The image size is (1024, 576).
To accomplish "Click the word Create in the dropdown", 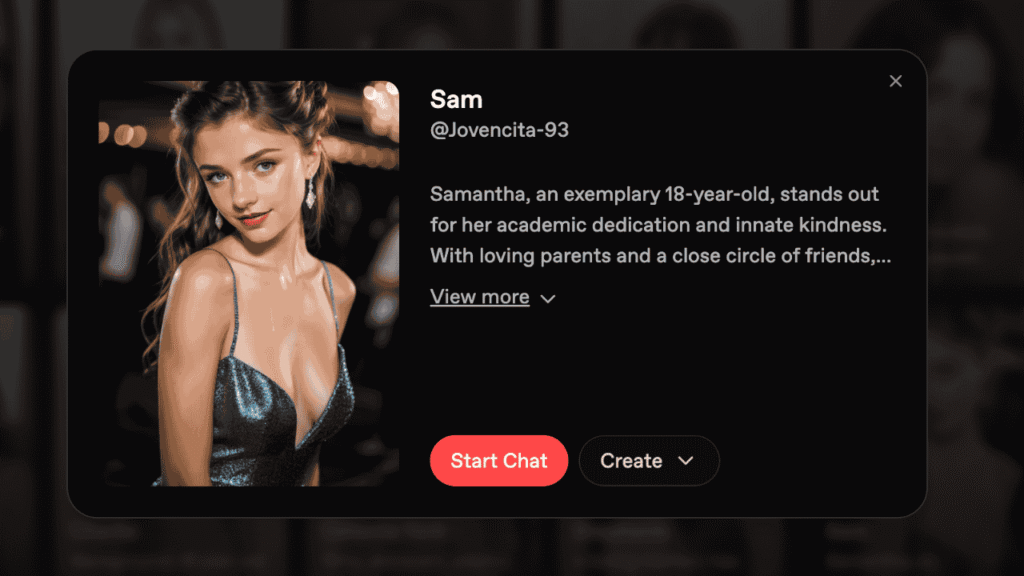I will (631, 460).
